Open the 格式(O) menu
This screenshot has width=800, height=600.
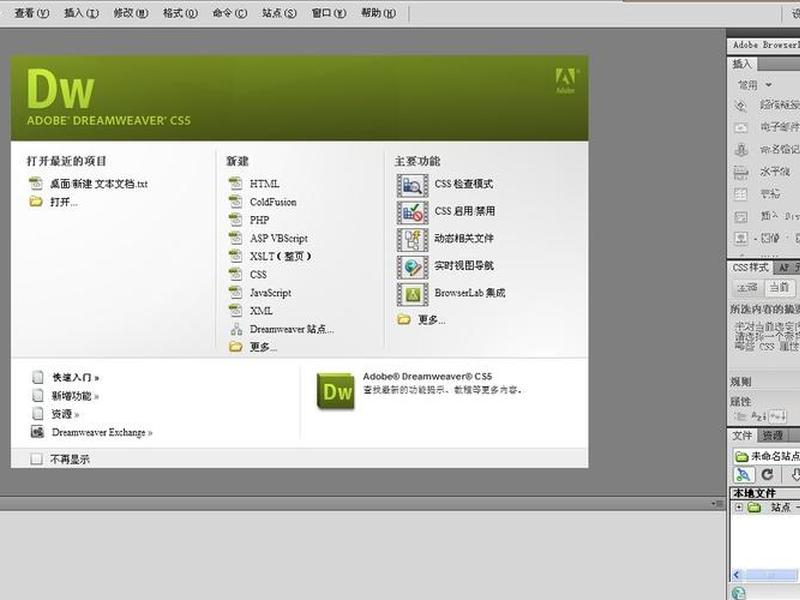click(x=180, y=13)
